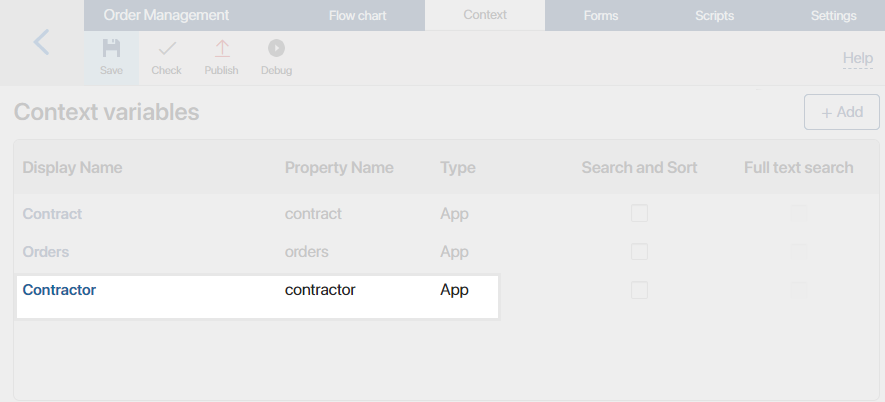Add a new context variable
The image size is (885, 402).
click(842, 112)
